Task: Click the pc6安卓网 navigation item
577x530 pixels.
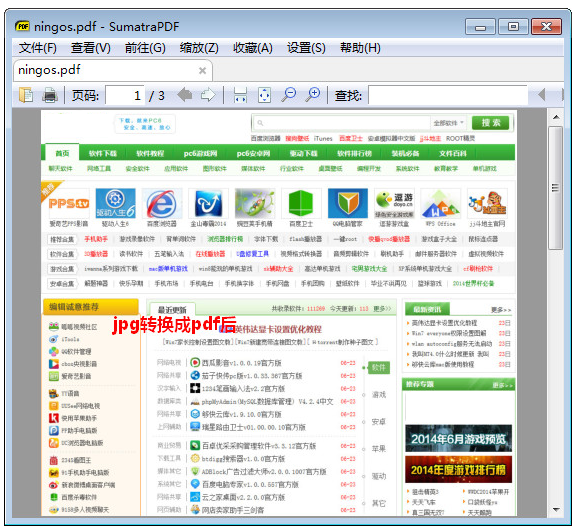Action: (254, 153)
